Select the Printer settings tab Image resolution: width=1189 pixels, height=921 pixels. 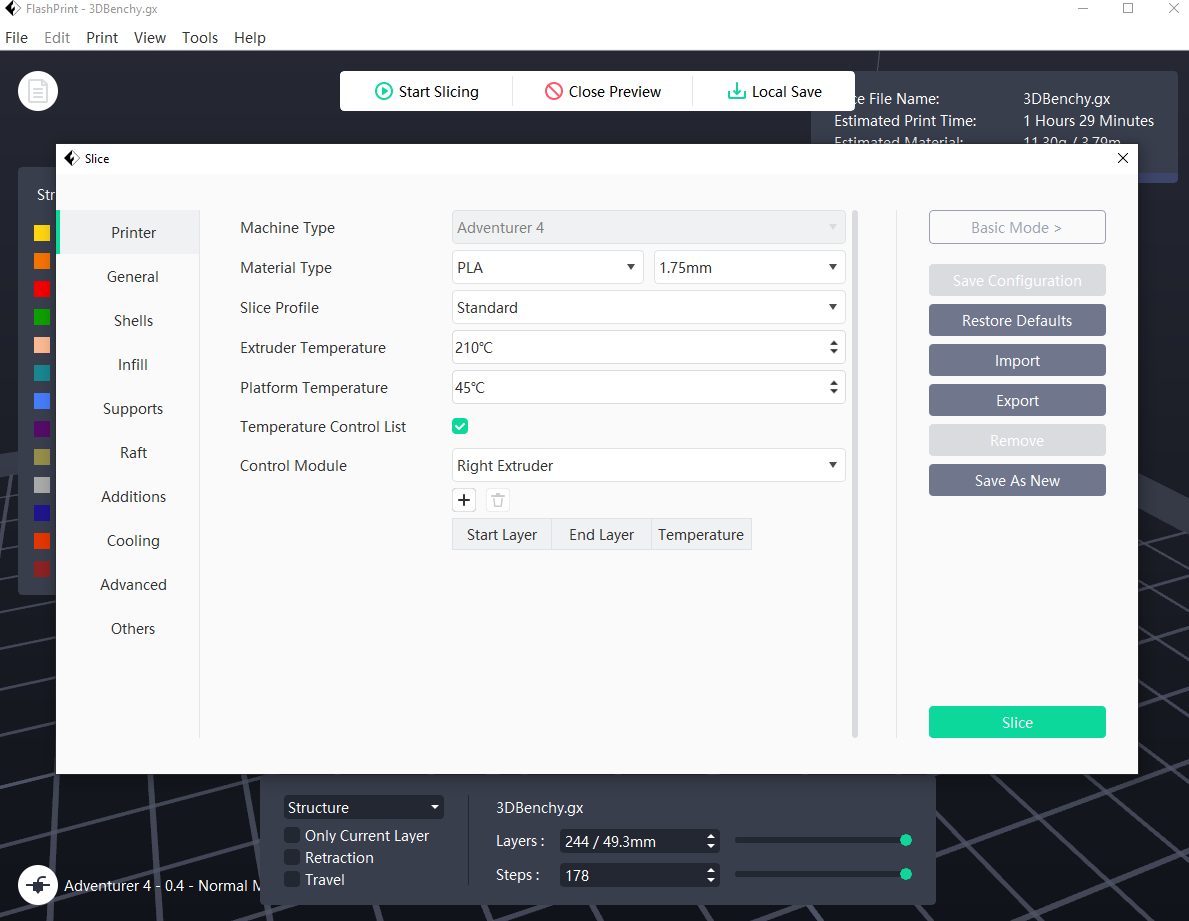click(x=130, y=232)
